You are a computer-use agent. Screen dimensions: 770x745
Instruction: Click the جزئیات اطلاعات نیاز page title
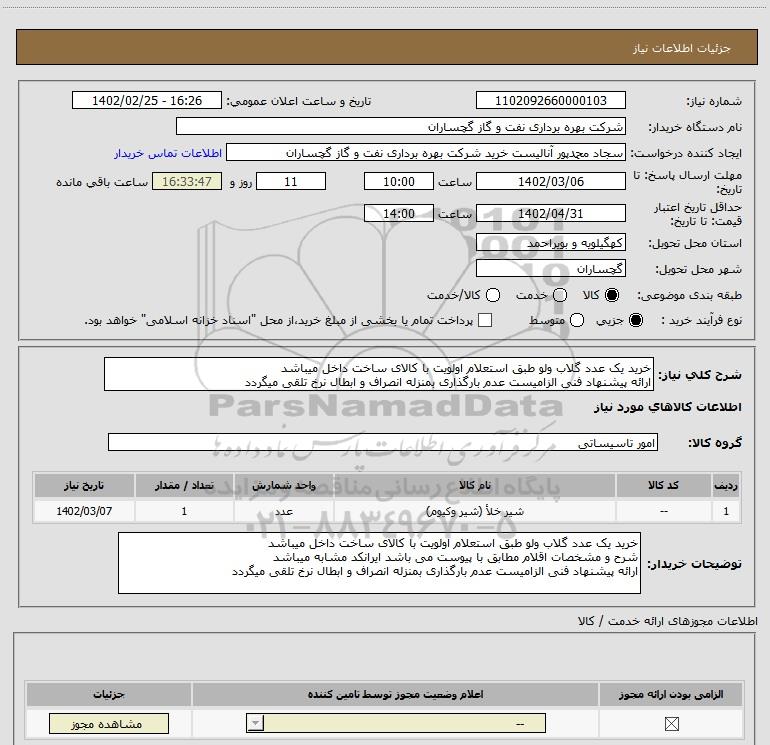(x=682, y=48)
